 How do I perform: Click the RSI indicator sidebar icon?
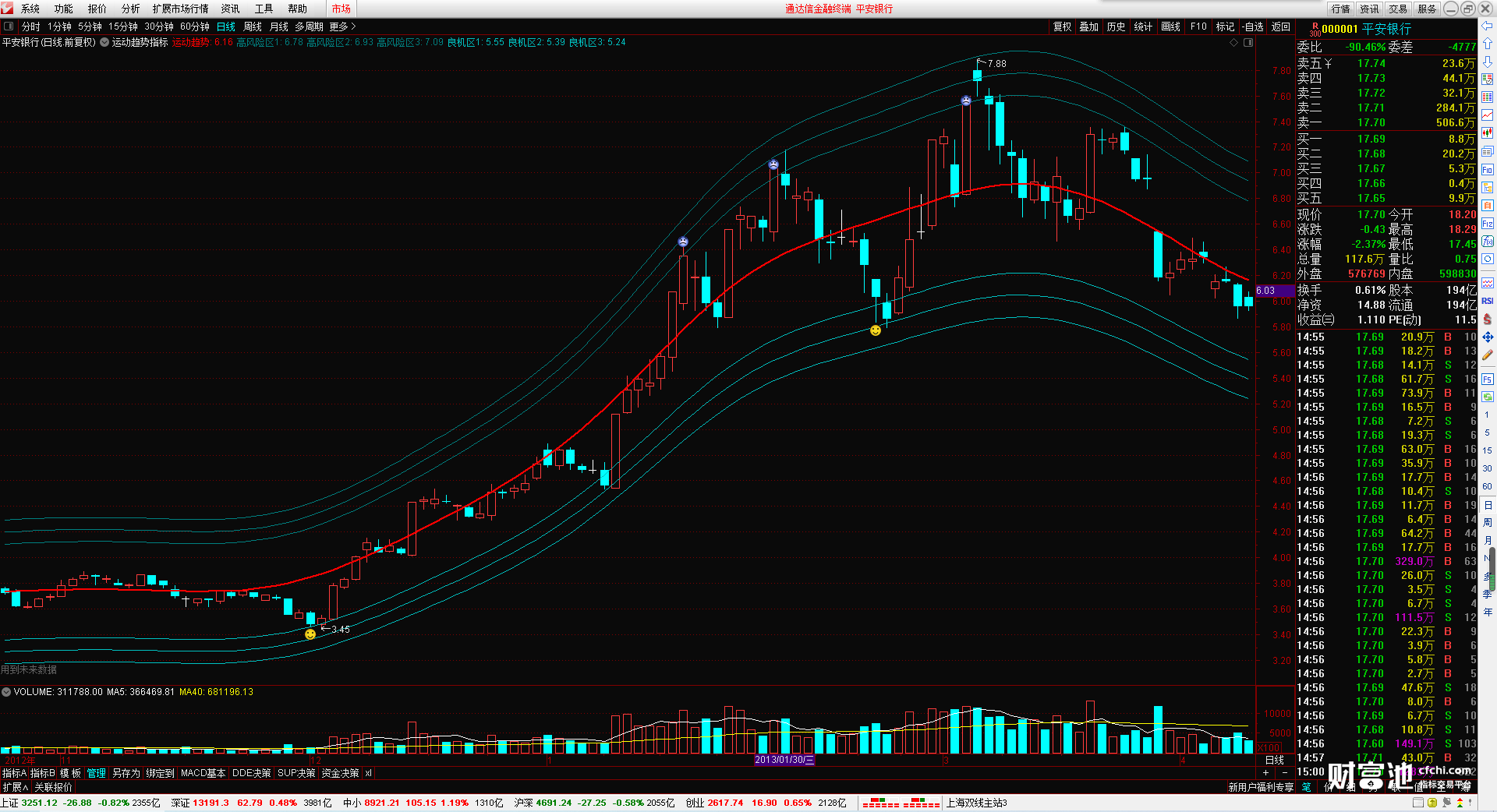tap(1488, 301)
